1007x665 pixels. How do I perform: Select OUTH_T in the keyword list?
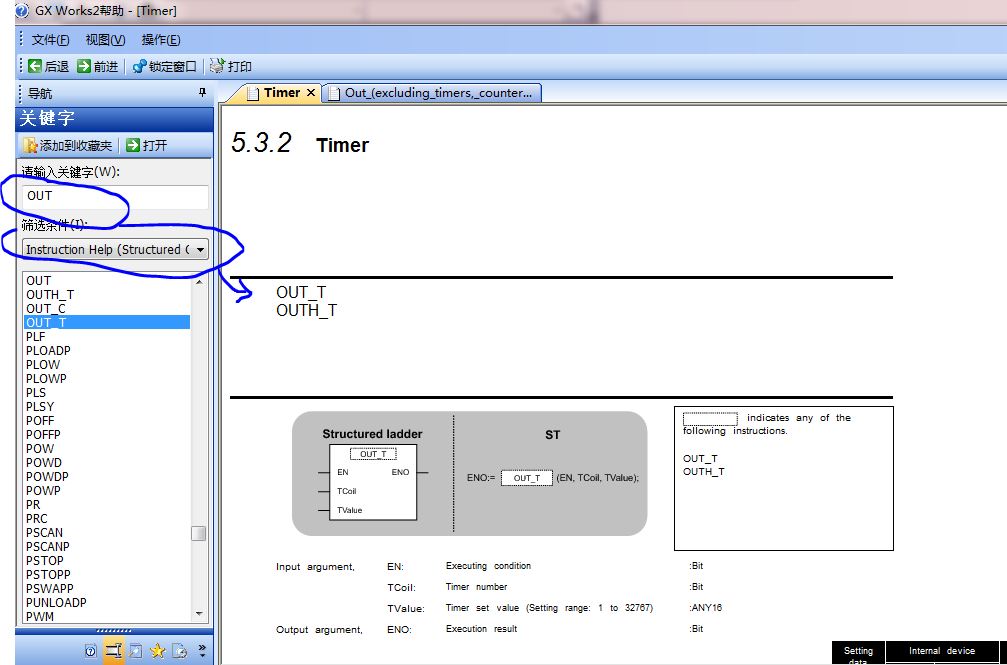coord(50,295)
